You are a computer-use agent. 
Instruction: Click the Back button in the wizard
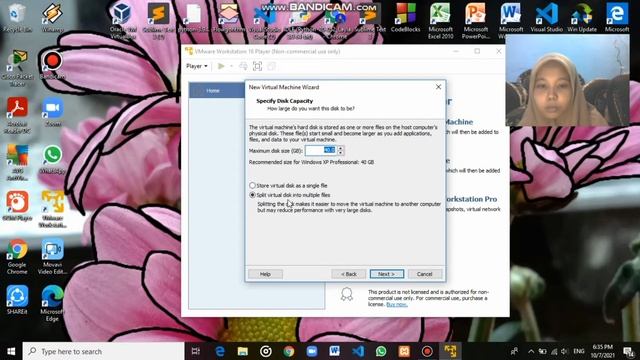pyautogui.click(x=349, y=274)
